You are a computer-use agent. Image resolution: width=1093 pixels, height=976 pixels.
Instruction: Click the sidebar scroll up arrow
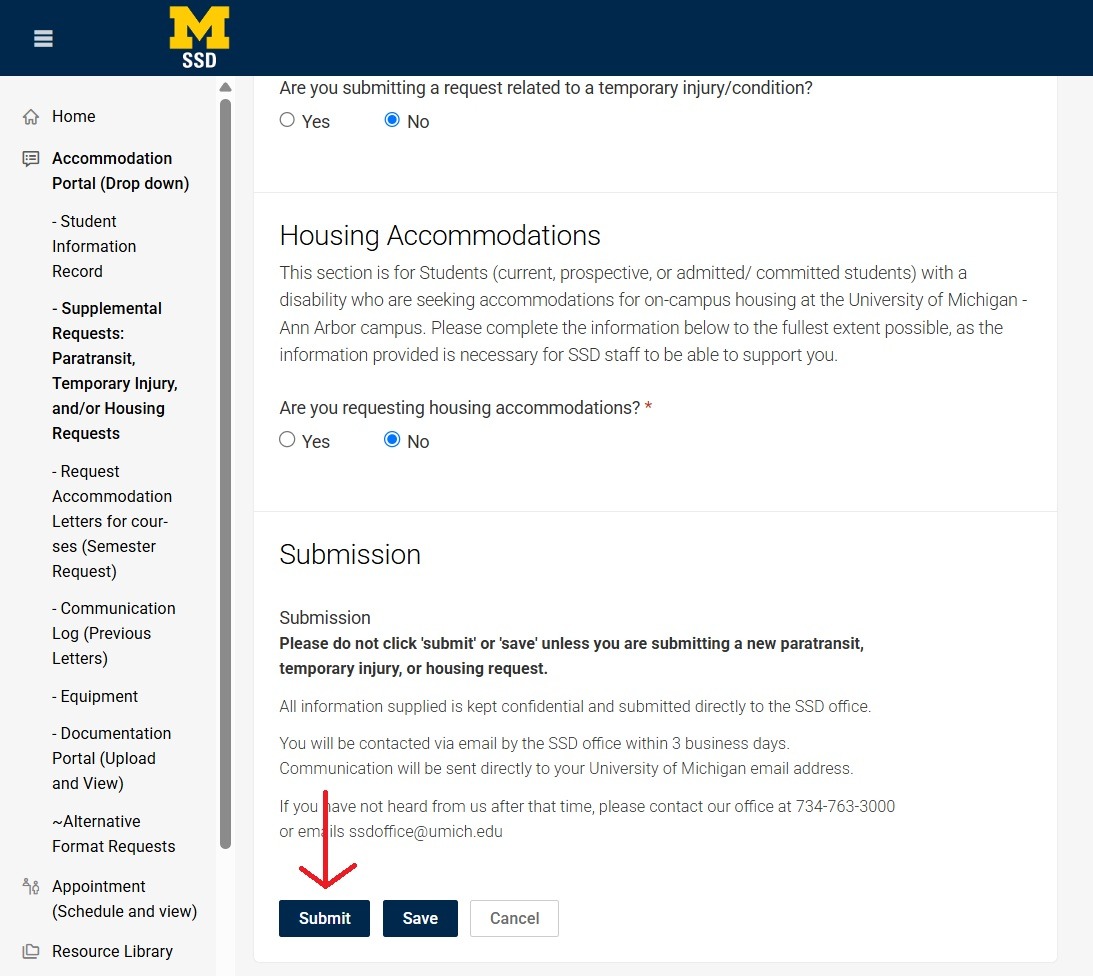225,87
